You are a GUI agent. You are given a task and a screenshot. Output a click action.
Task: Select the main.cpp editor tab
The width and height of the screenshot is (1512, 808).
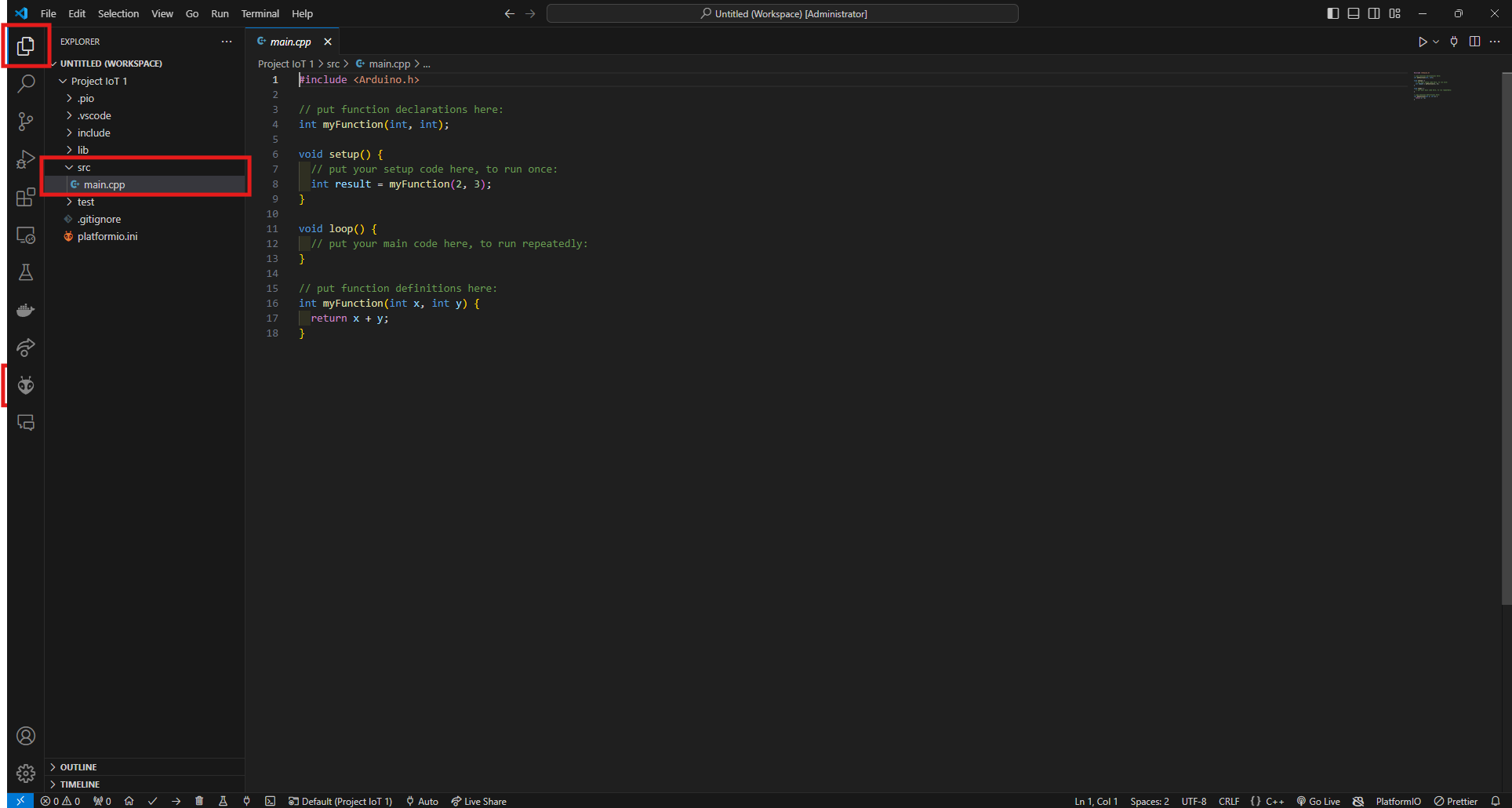point(290,42)
